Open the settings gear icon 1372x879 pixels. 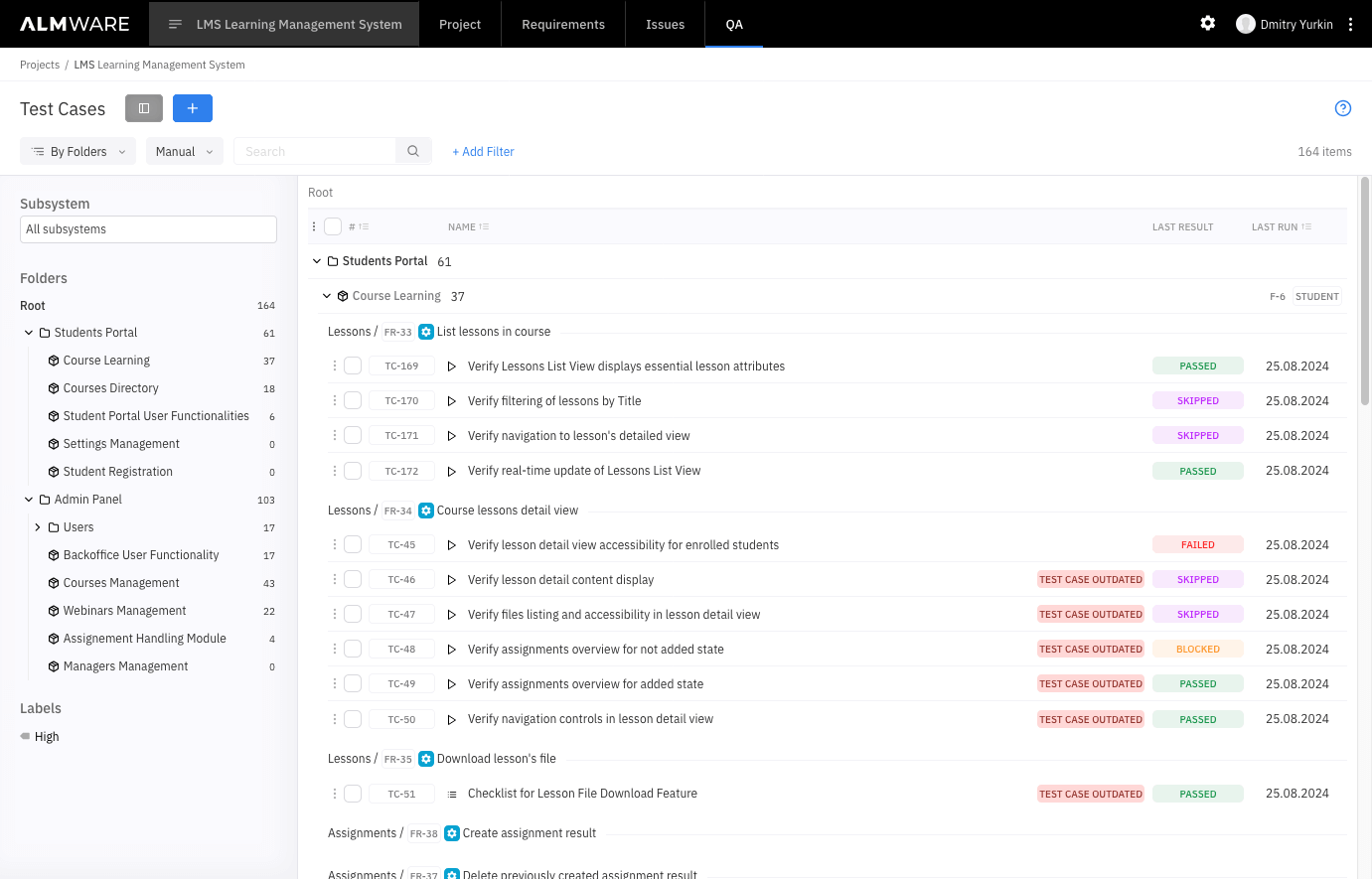point(1208,23)
